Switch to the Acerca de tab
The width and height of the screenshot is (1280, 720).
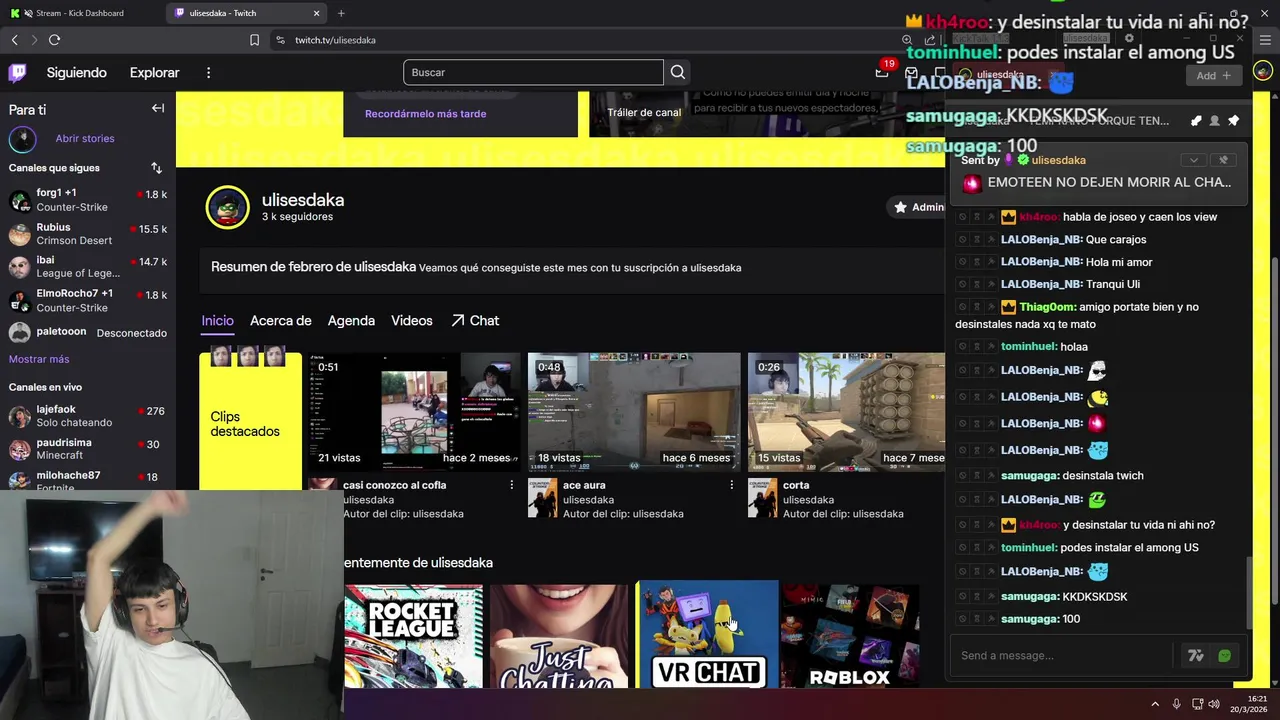tap(280, 321)
